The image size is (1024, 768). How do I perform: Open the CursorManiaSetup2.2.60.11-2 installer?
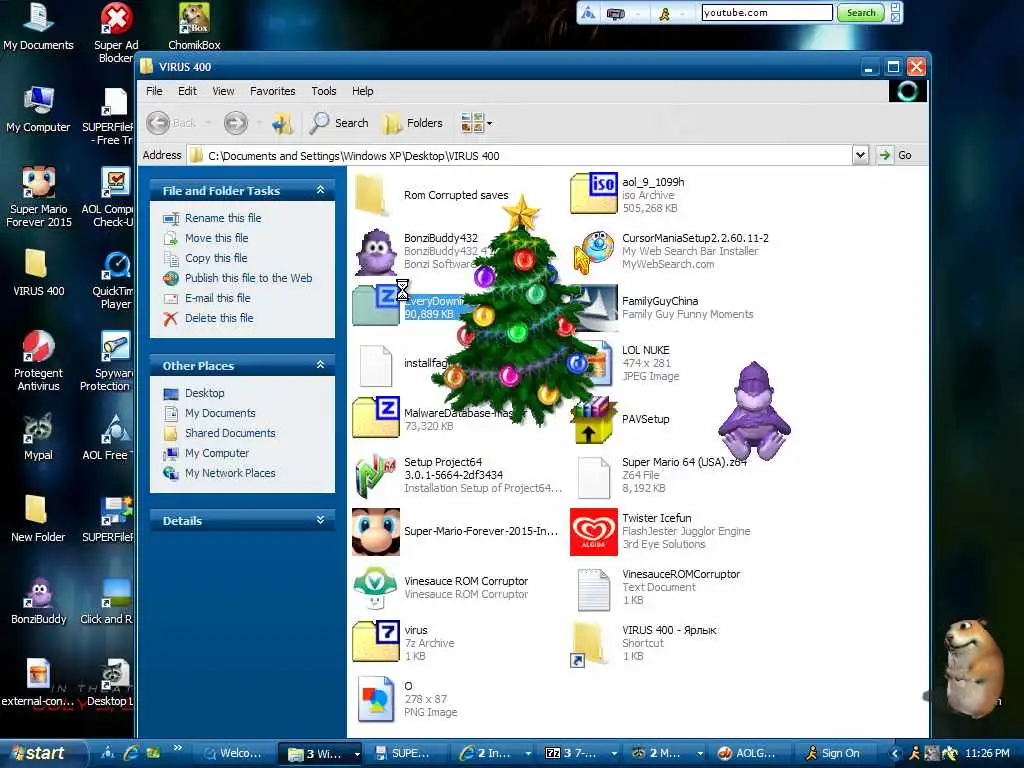pyautogui.click(x=669, y=251)
